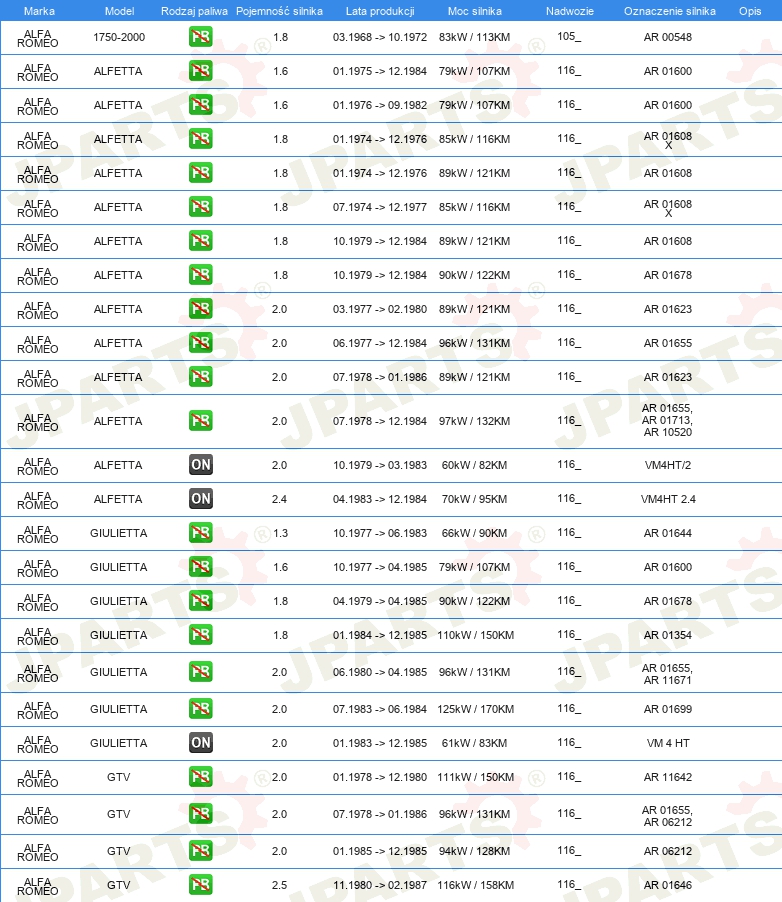Click petrol icon in the AR 01678 Alfetta row
This screenshot has width=782, height=902.
[x=201, y=274]
